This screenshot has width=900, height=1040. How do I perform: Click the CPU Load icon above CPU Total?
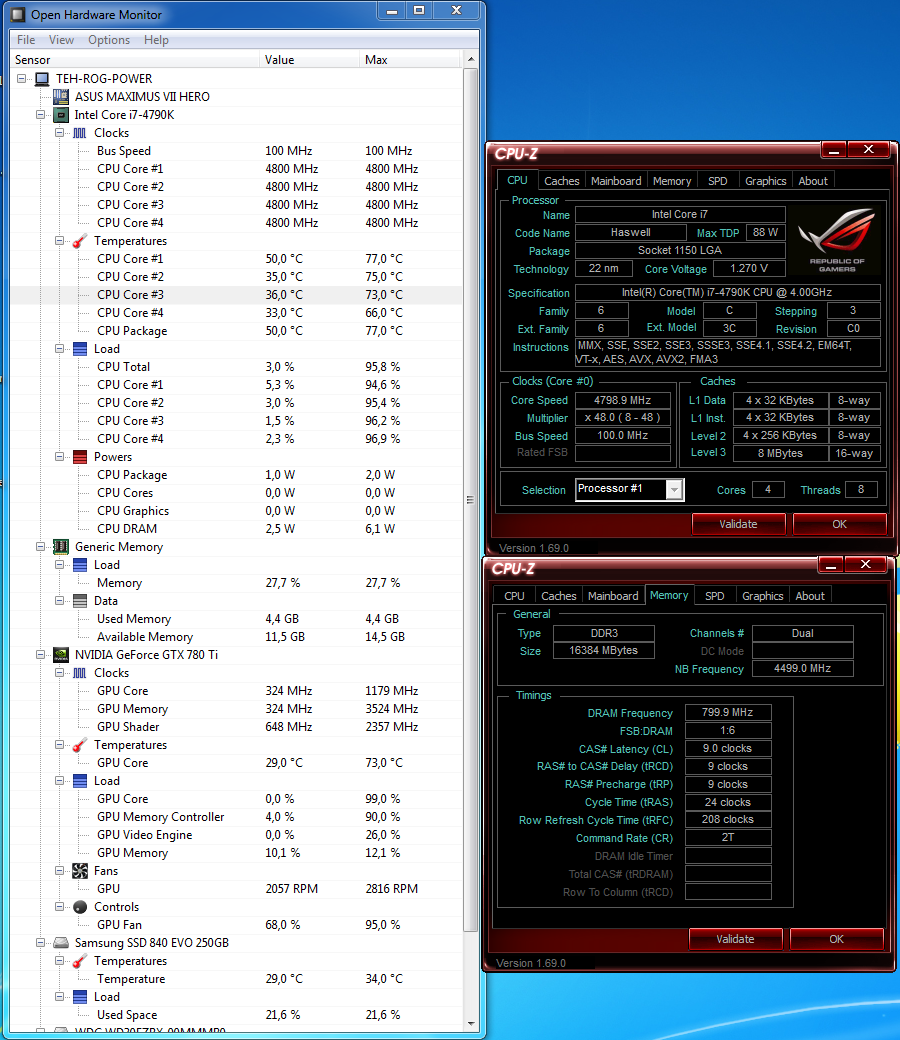80,349
